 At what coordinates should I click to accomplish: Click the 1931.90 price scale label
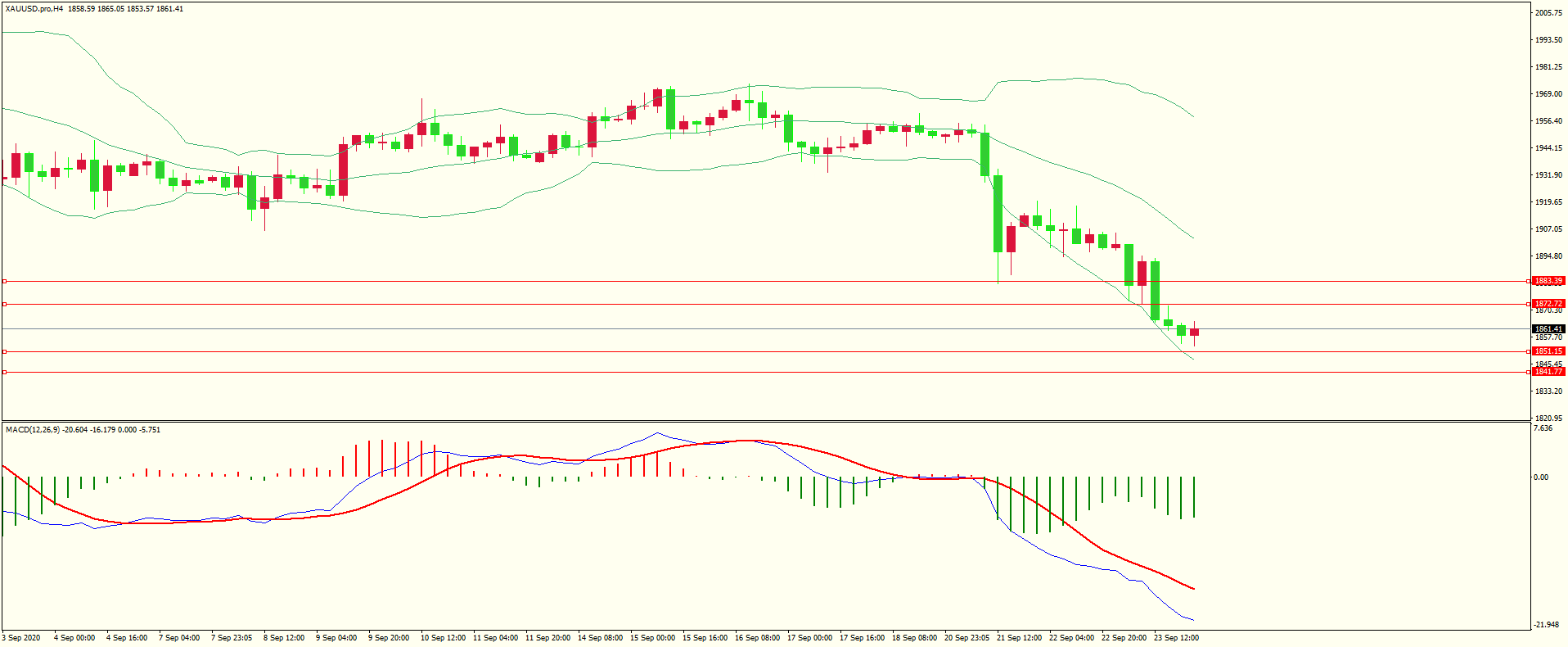coord(1548,175)
